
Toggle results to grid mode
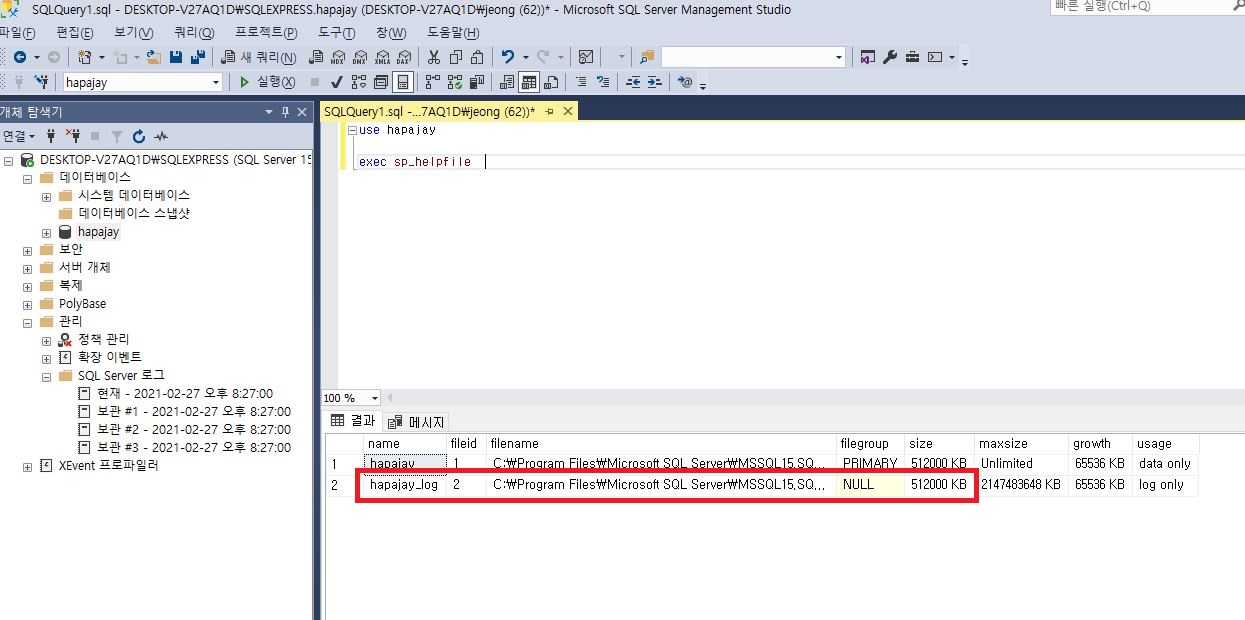(529, 82)
